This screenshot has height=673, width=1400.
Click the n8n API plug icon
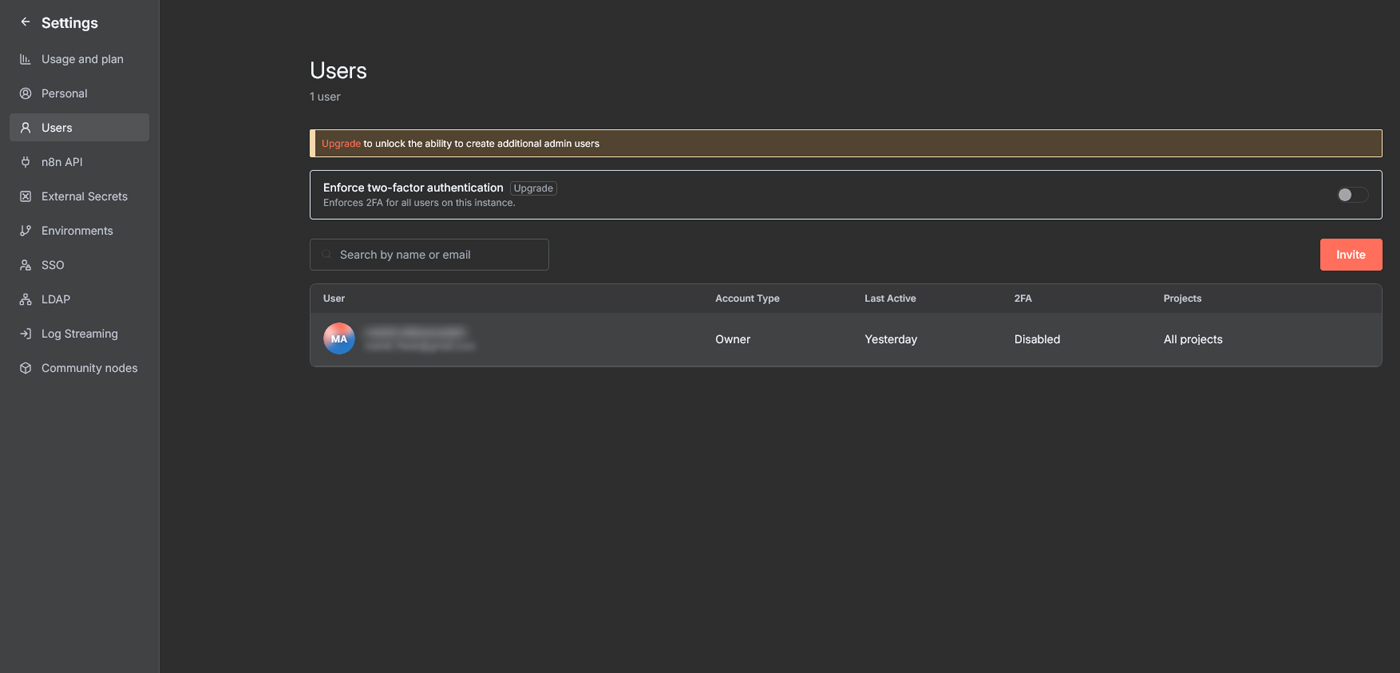coord(26,162)
